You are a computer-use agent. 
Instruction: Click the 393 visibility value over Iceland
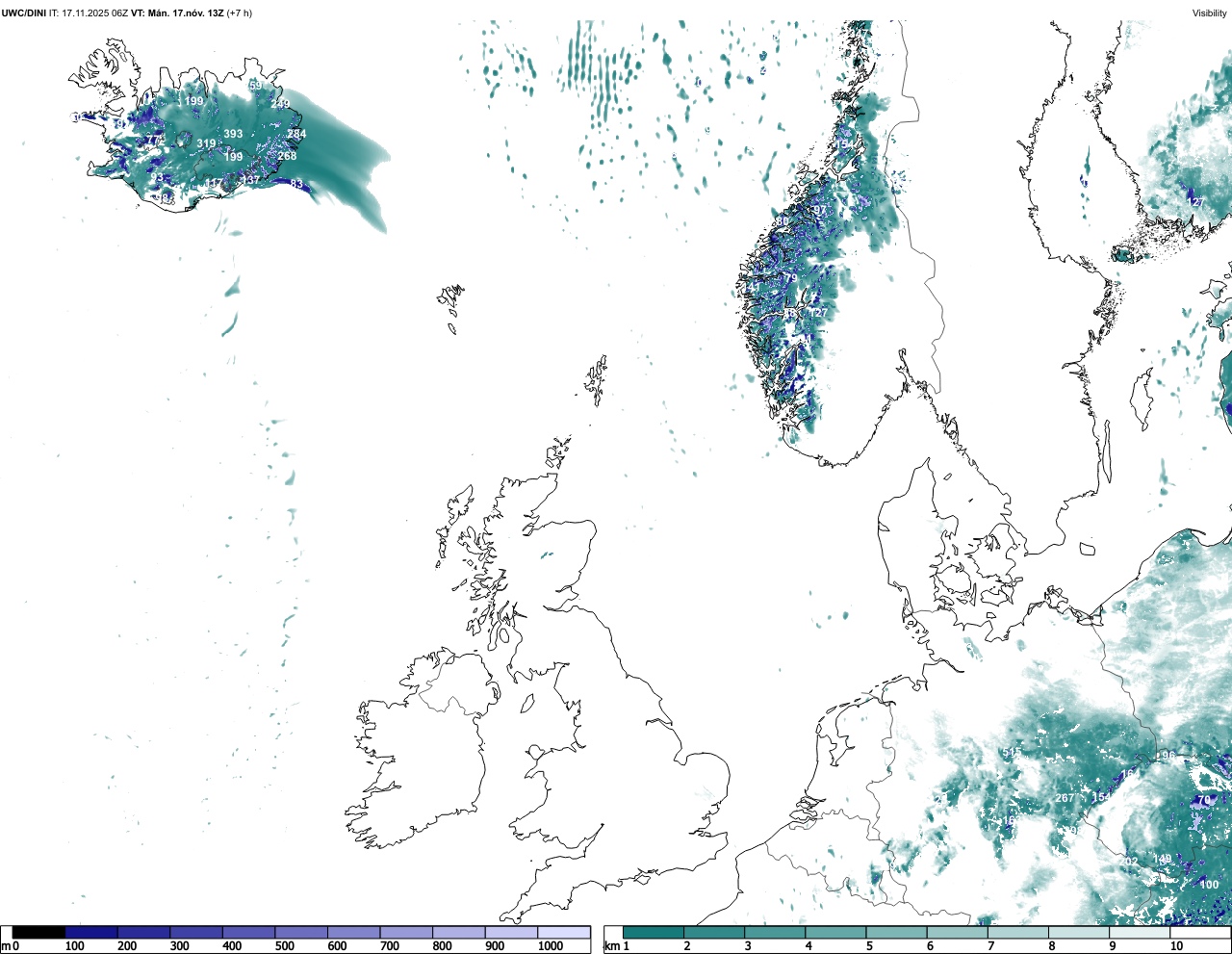(233, 134)
